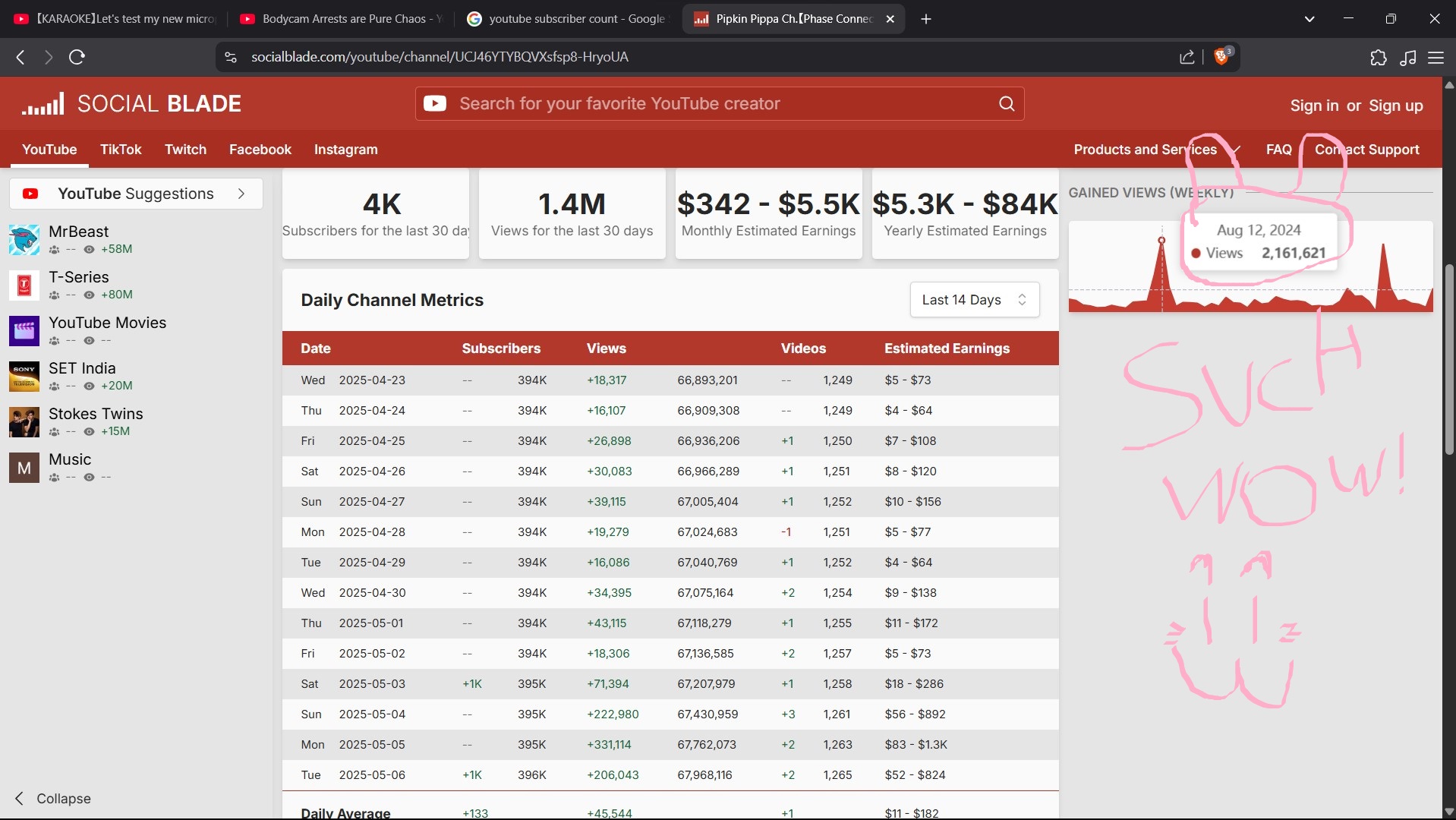Click the 1.4M views last 30 days card
Screen dimensions: 1456x820
pos(572,214)
